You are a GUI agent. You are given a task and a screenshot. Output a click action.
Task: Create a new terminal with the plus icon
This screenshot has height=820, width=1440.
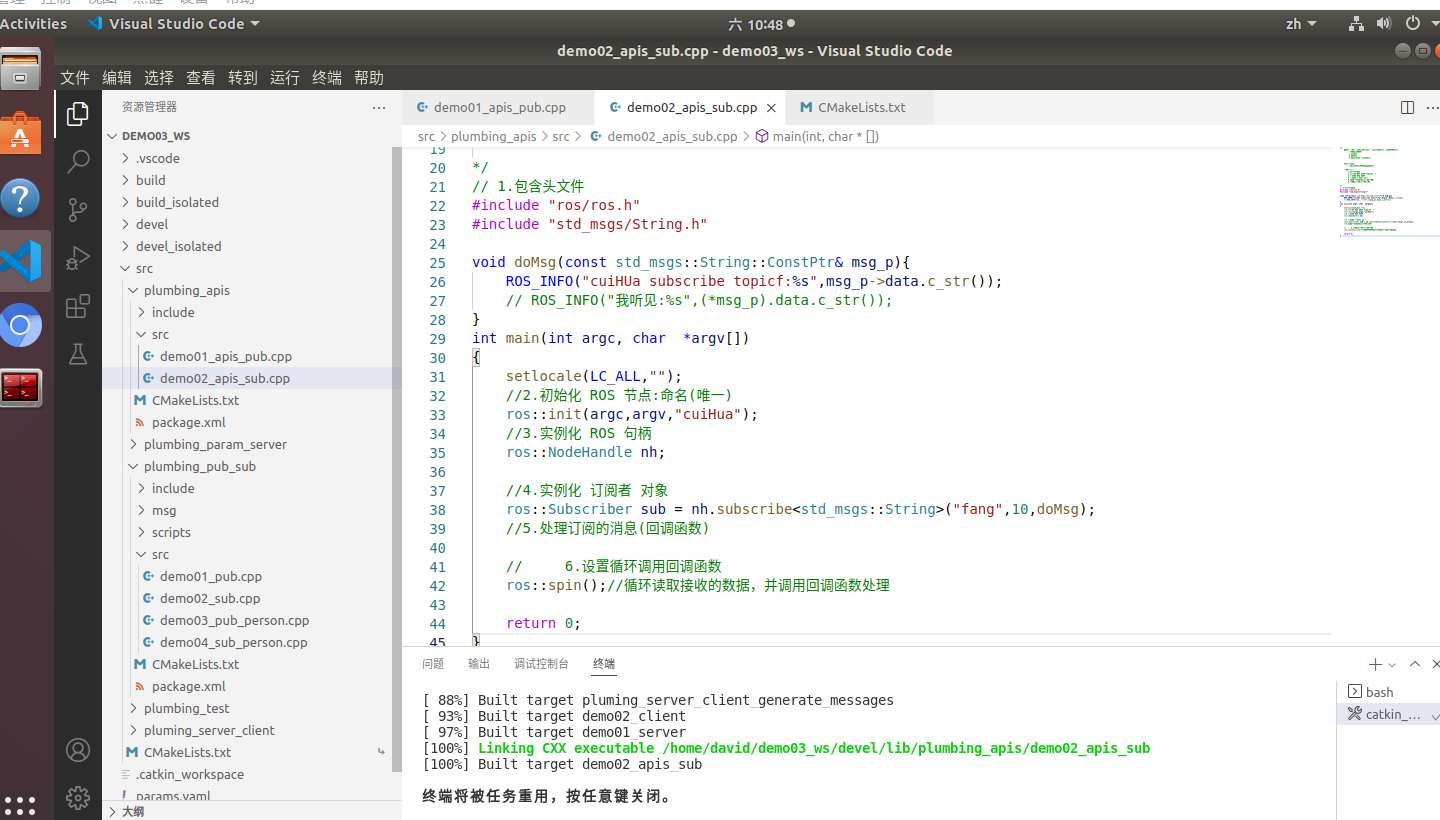pyautogui.click(x=1374, y=662)
